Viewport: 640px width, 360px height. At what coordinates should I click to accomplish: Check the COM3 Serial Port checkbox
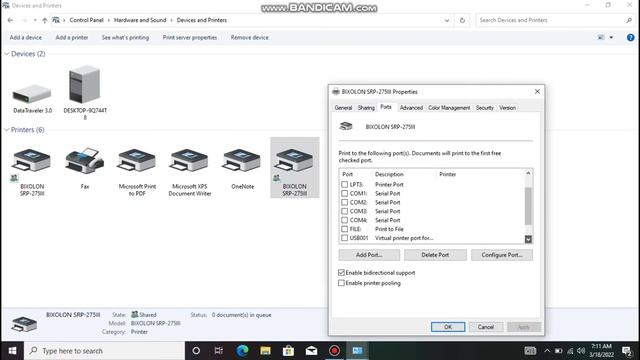pos(344,211)
